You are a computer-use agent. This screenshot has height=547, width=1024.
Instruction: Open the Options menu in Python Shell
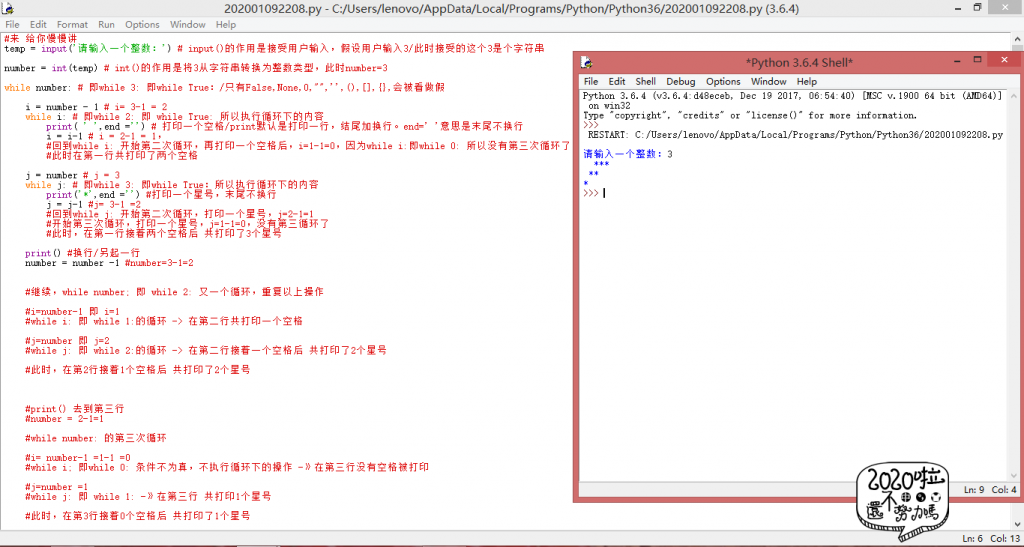pos(723,82)
